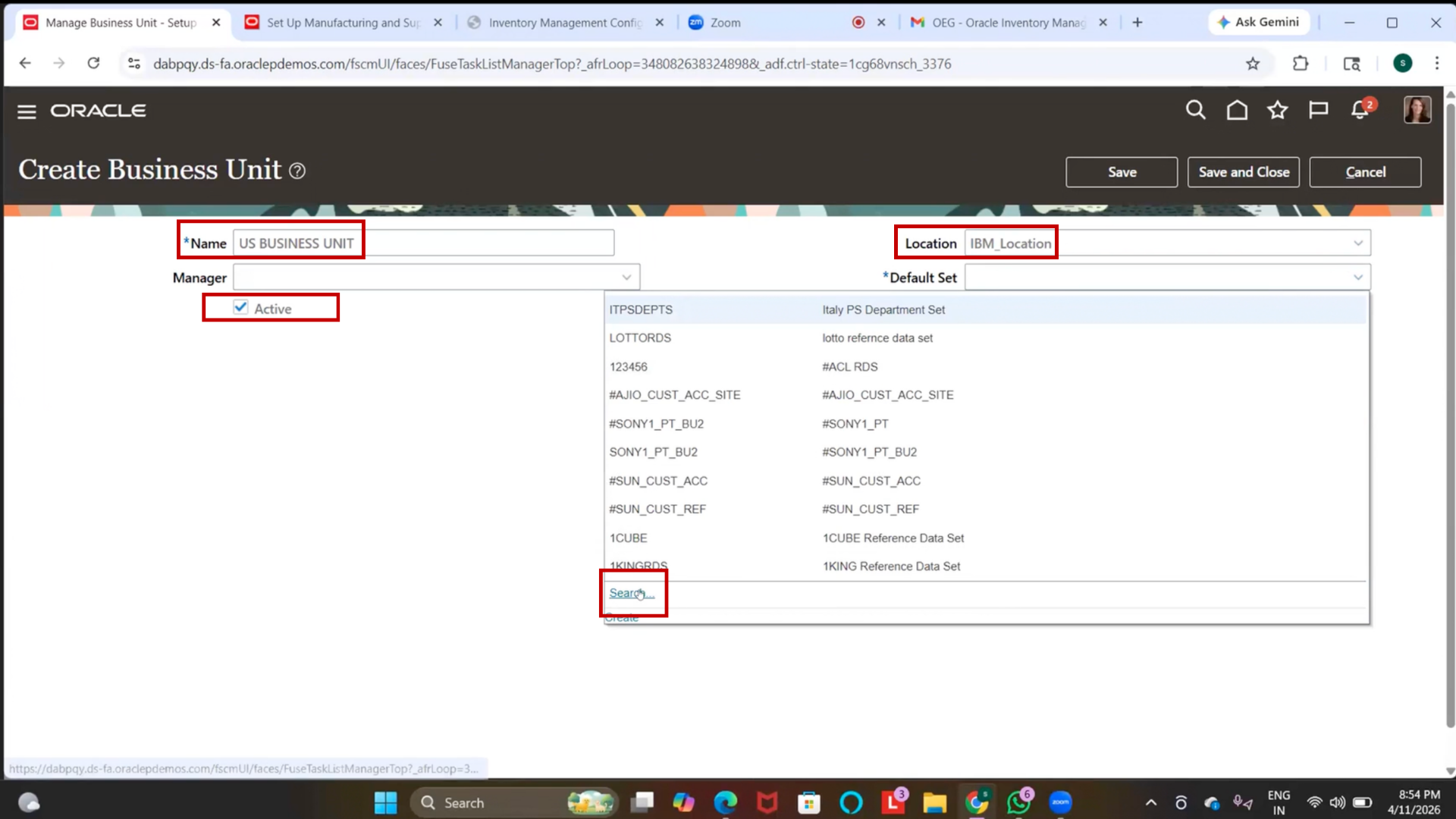Image resolution: width=1456 pixels, height=819 pixels.
Task: Open Microsoft Store from the taskbar
Action: pos(808,802)
